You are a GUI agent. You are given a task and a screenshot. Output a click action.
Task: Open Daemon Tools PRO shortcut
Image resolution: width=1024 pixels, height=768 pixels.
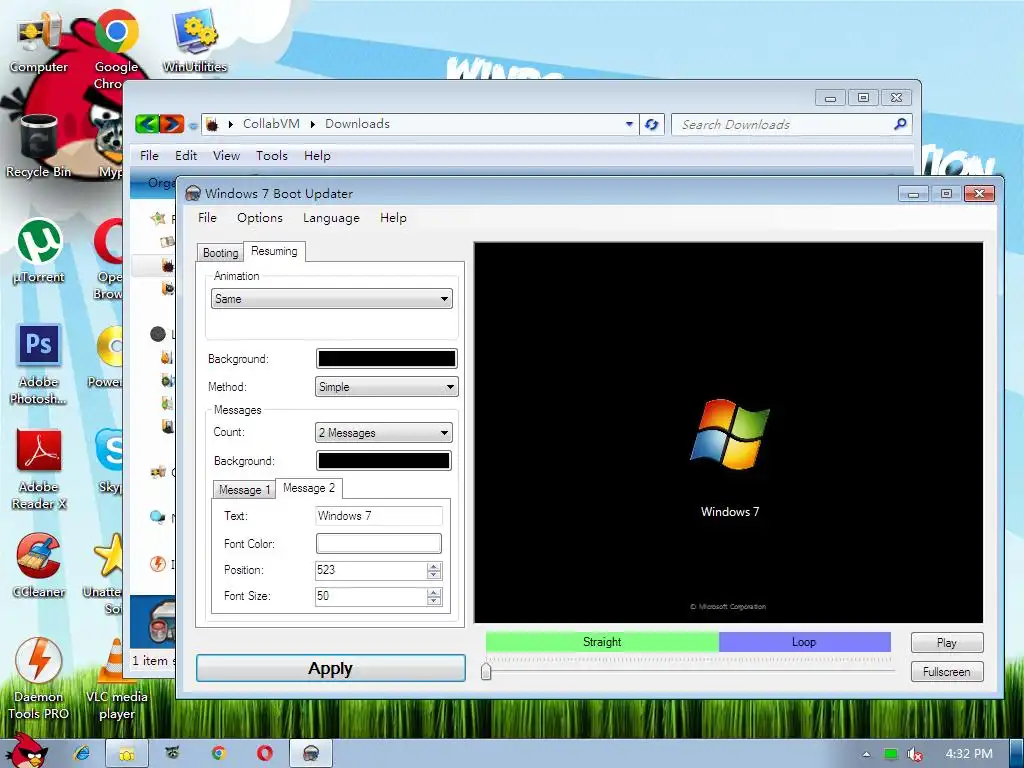coord(39,679)
